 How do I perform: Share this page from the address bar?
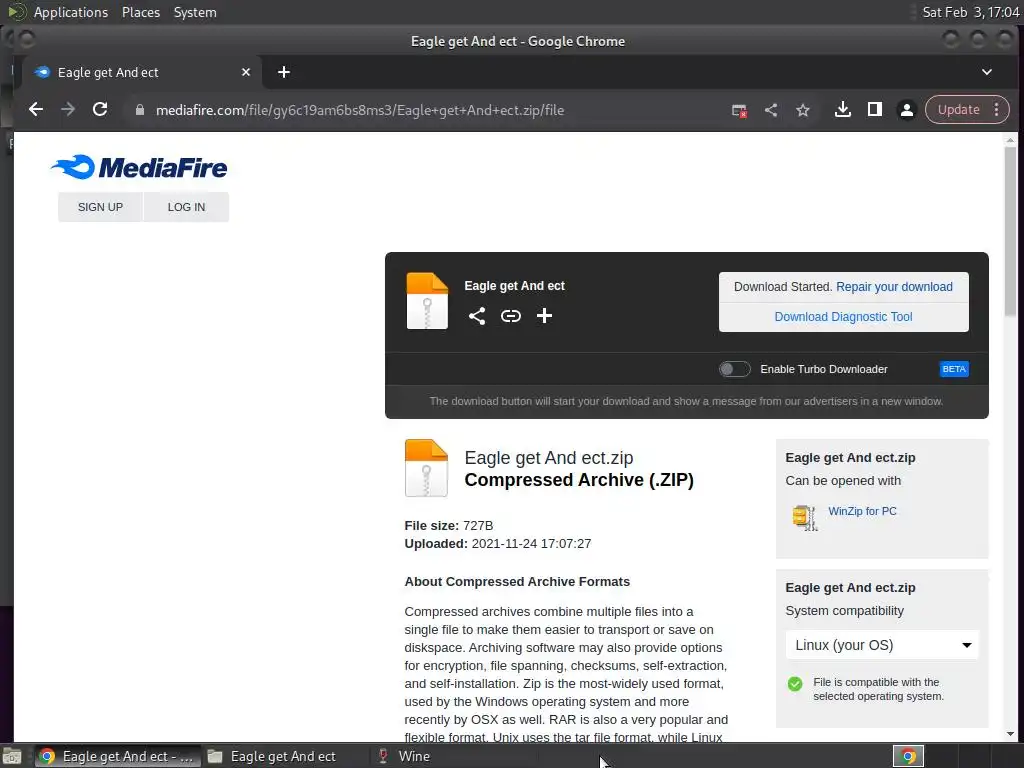tap(771, 110)
